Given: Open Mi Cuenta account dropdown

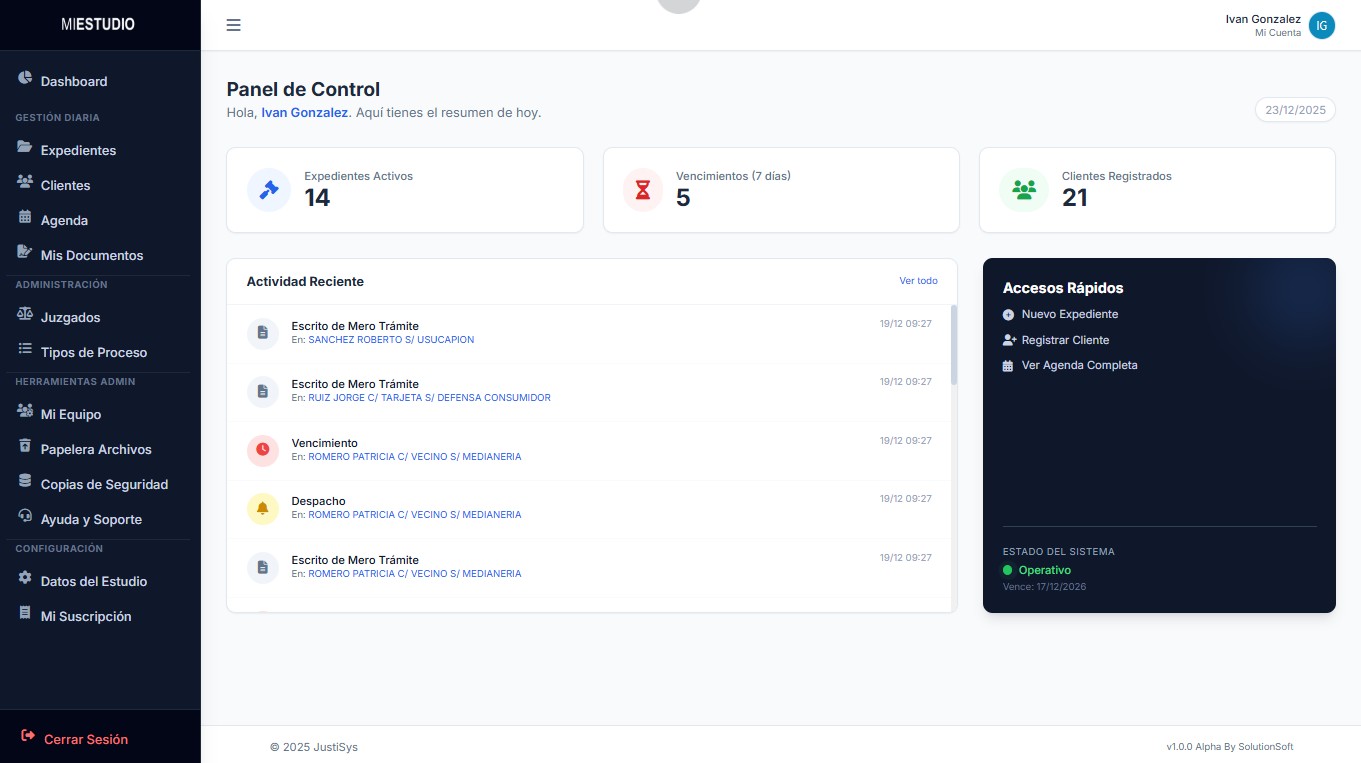Looking at the screenshot, I should pos(1277,33).
